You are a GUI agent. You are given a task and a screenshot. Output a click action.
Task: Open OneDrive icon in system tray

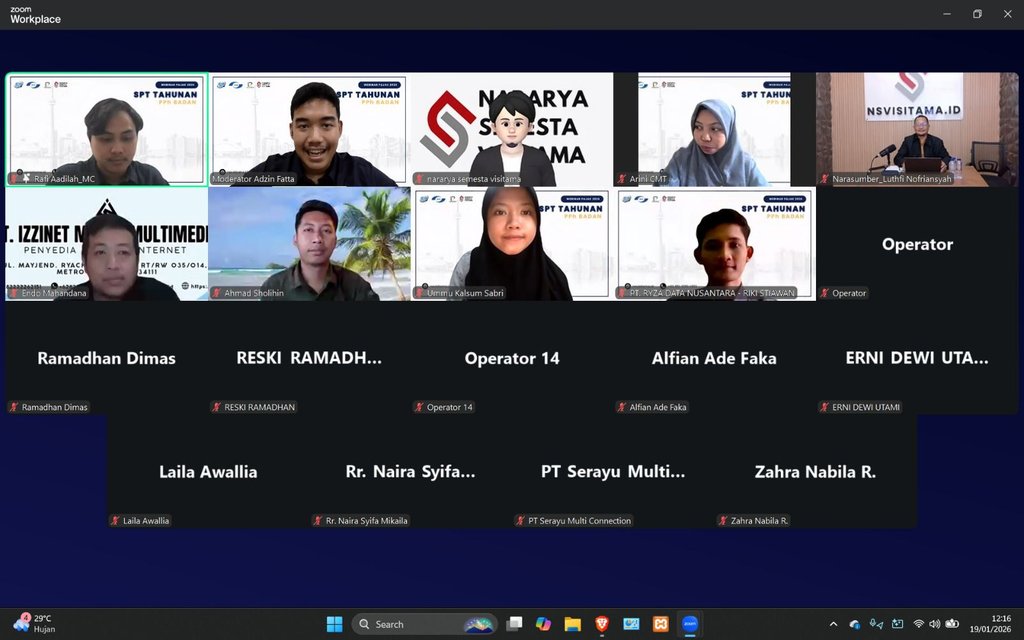pos(854,624)
